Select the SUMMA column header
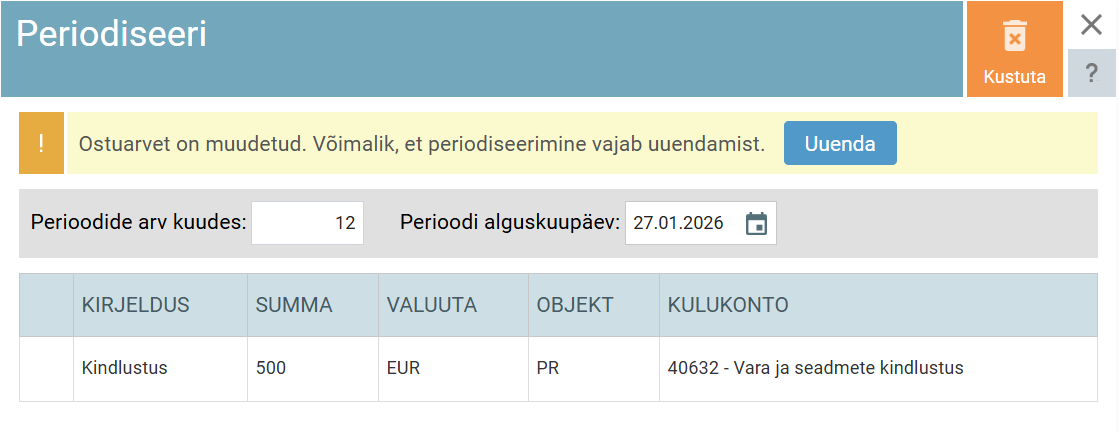Screen dimensions: 1119x432 tap(313, 305)
